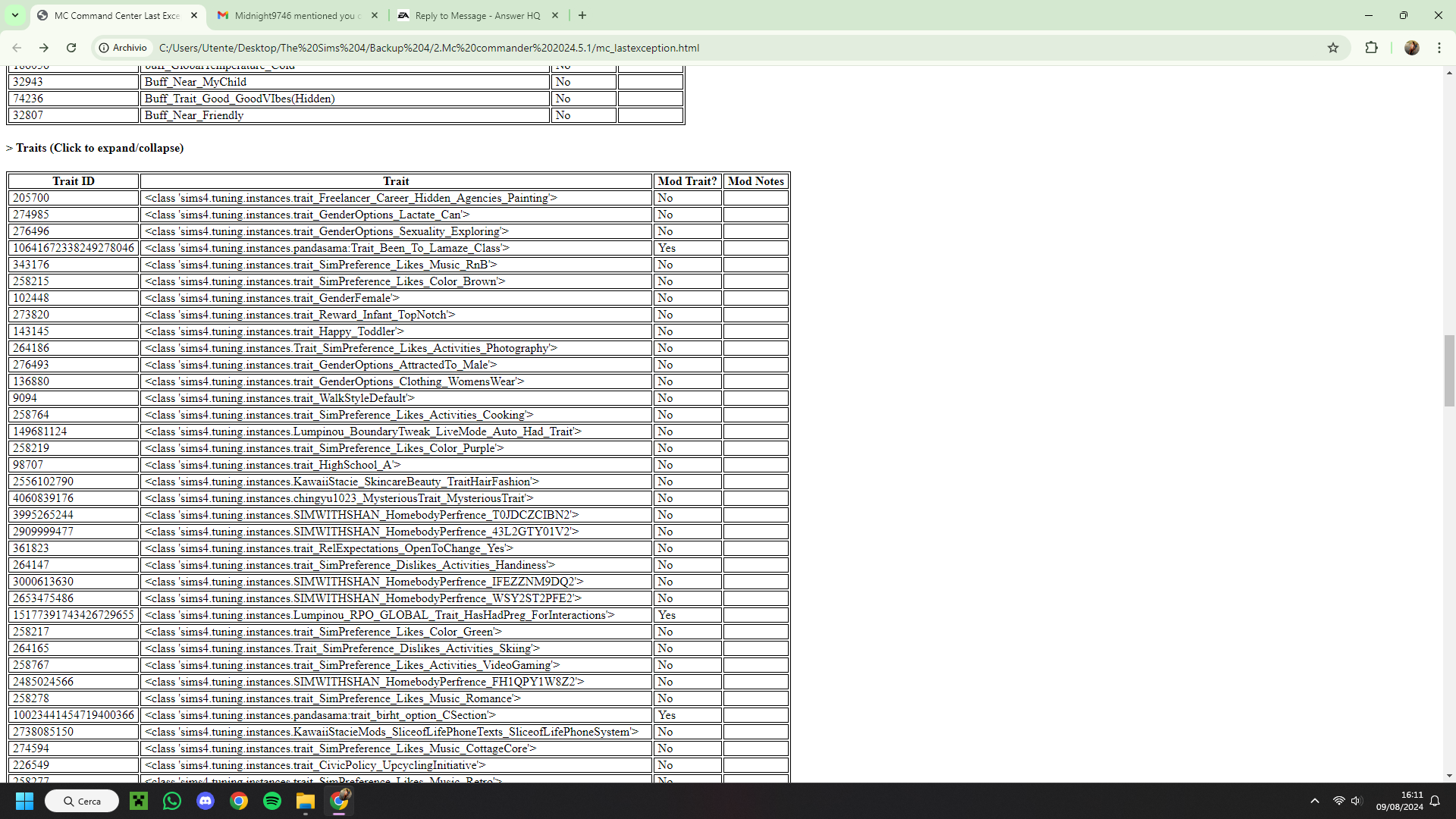The height and width of the screenshot is (819, 1456).
Task: Launch Minecraft from the taskbar
Action: click(x=138, y=801)
